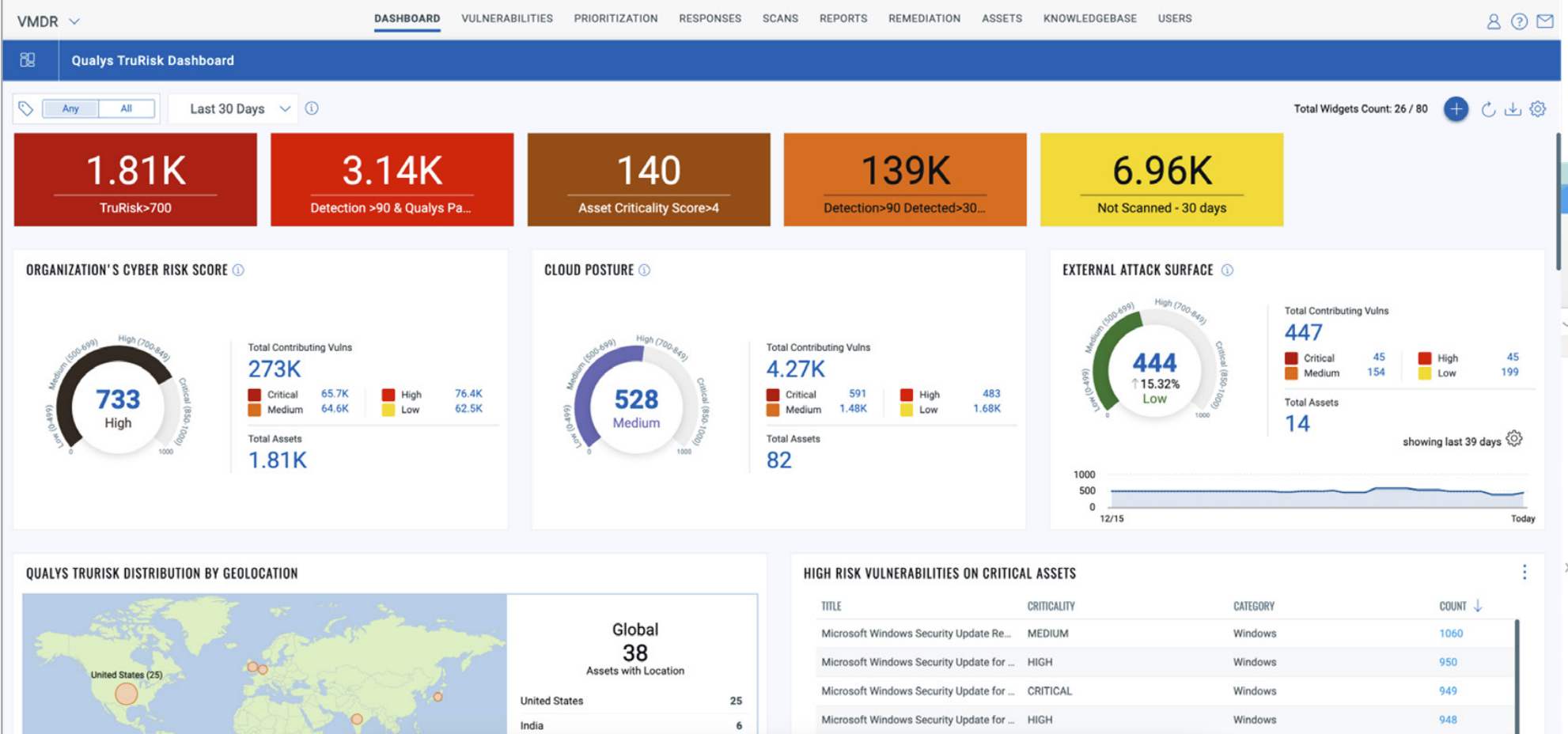Refresh the dashboard

pyautogui.click(x=1488, y=109)
